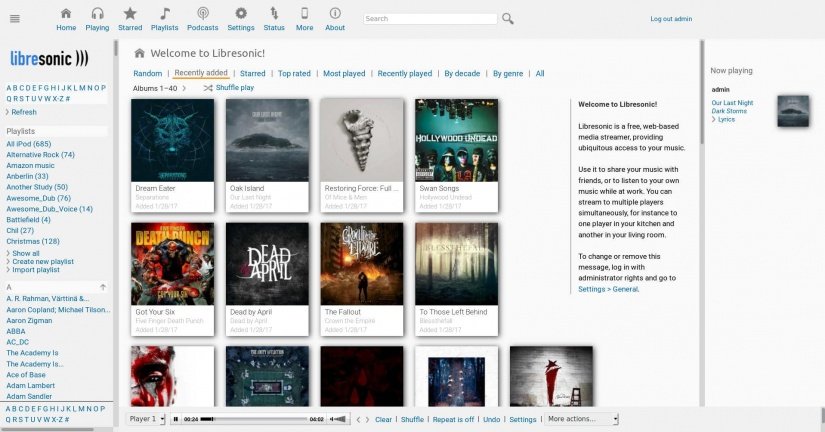Click the home icon beside Welcome heading
This screenshot has height=432, width=825.
tap(139, 53)
